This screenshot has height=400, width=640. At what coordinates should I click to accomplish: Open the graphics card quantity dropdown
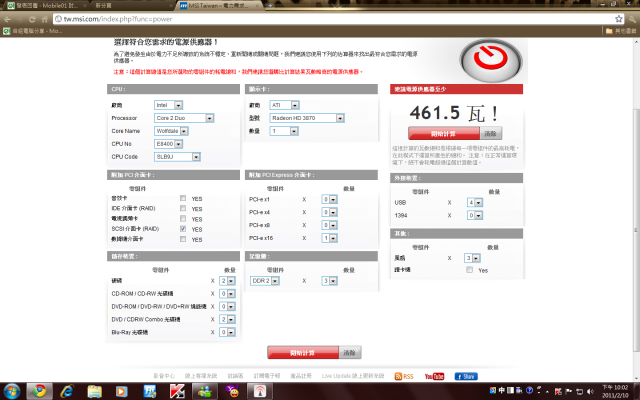click(x=284, y=131)
